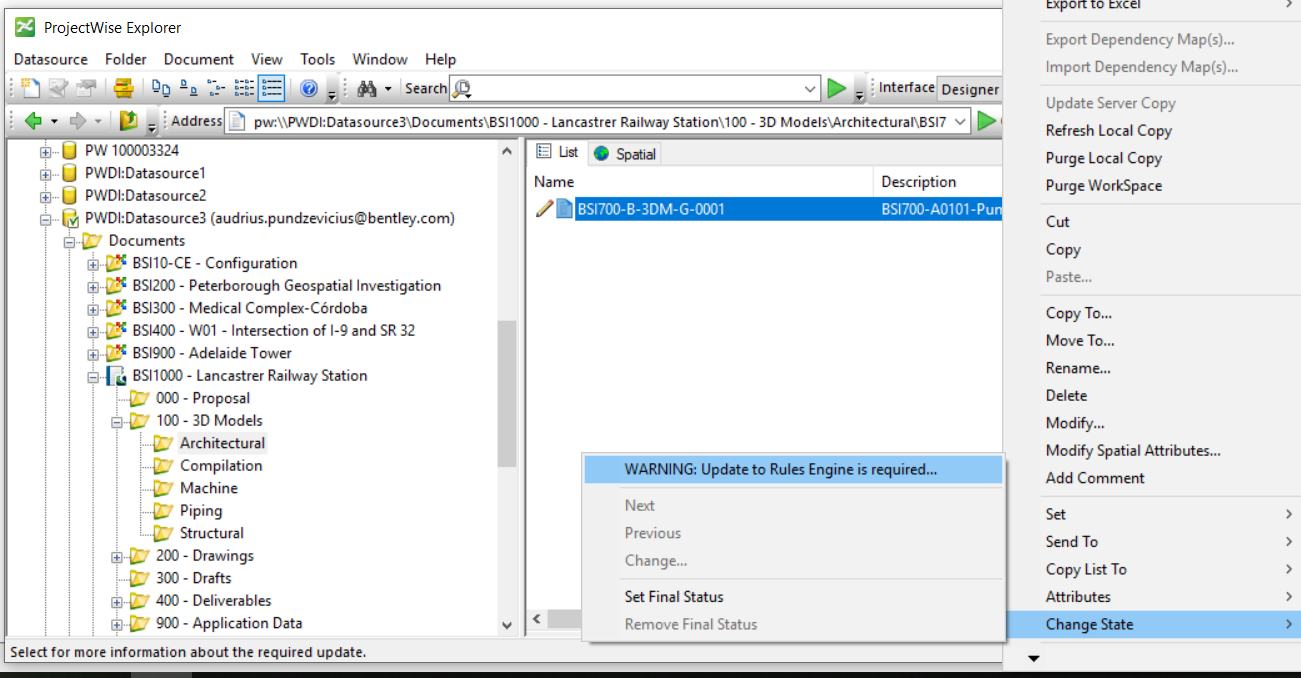The image size is (1301, 678).
Task: Select WARNING: Update to Rules Engine entry
Action: coord(793,470)
